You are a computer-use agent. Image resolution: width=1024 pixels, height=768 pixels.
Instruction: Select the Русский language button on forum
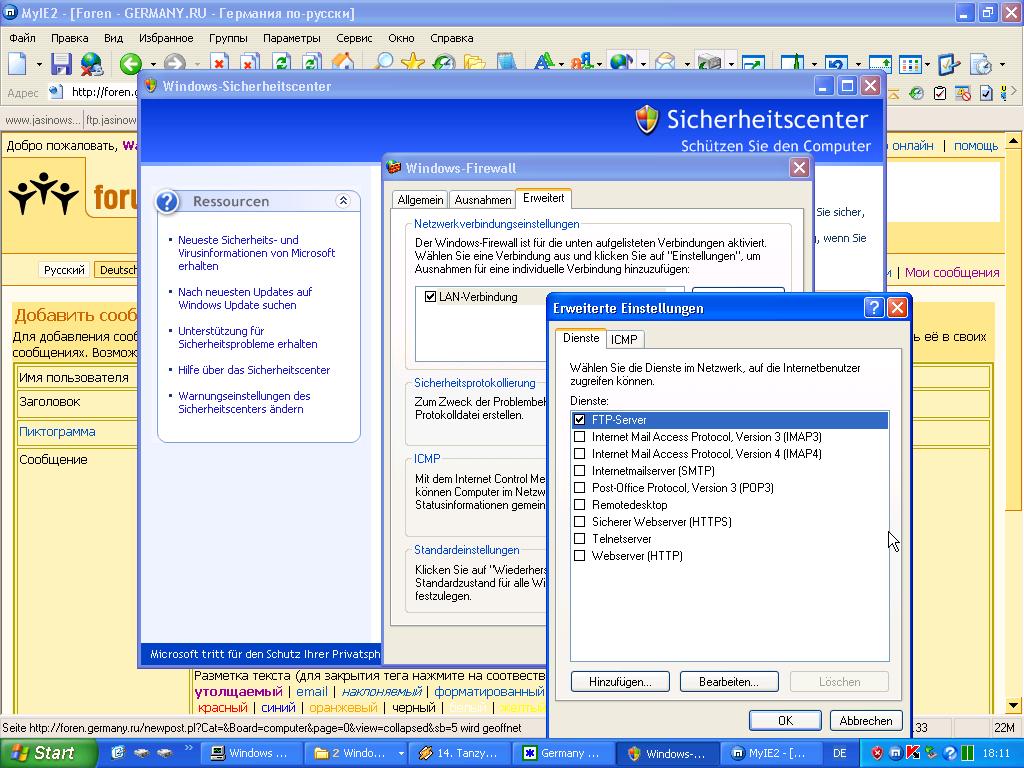64,270
